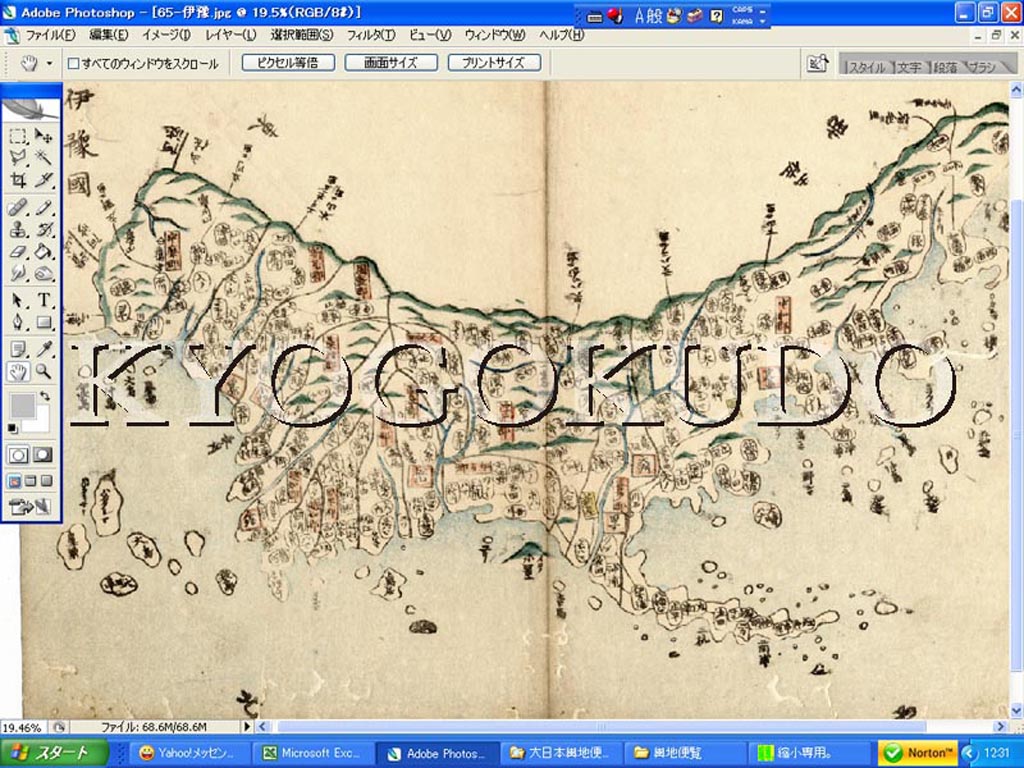
Task: Select the Clone Stamp tool
Action: 18,230
